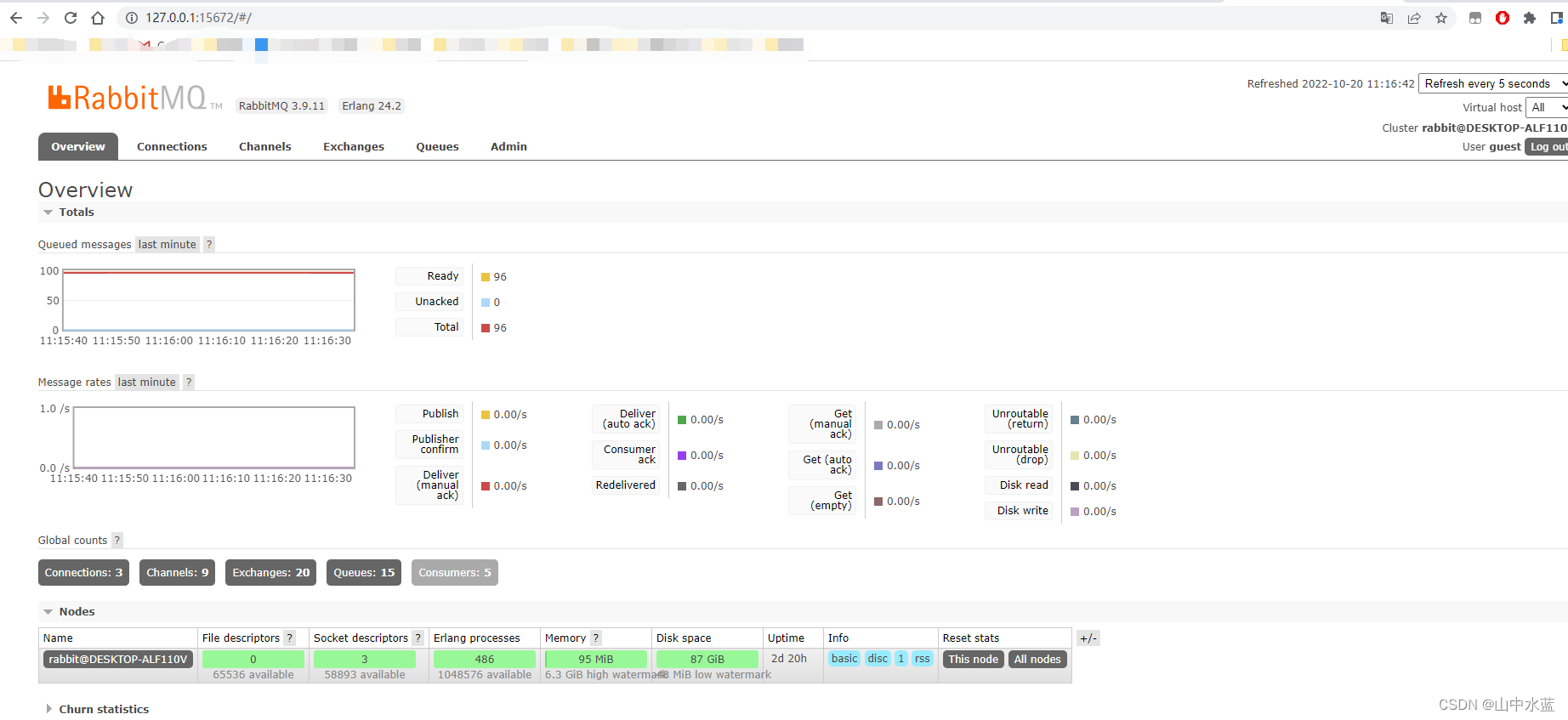The height and width of the screenshot is (720, 1568).
Task: Click the purple Consumer ack swatch
Action: 682,456
